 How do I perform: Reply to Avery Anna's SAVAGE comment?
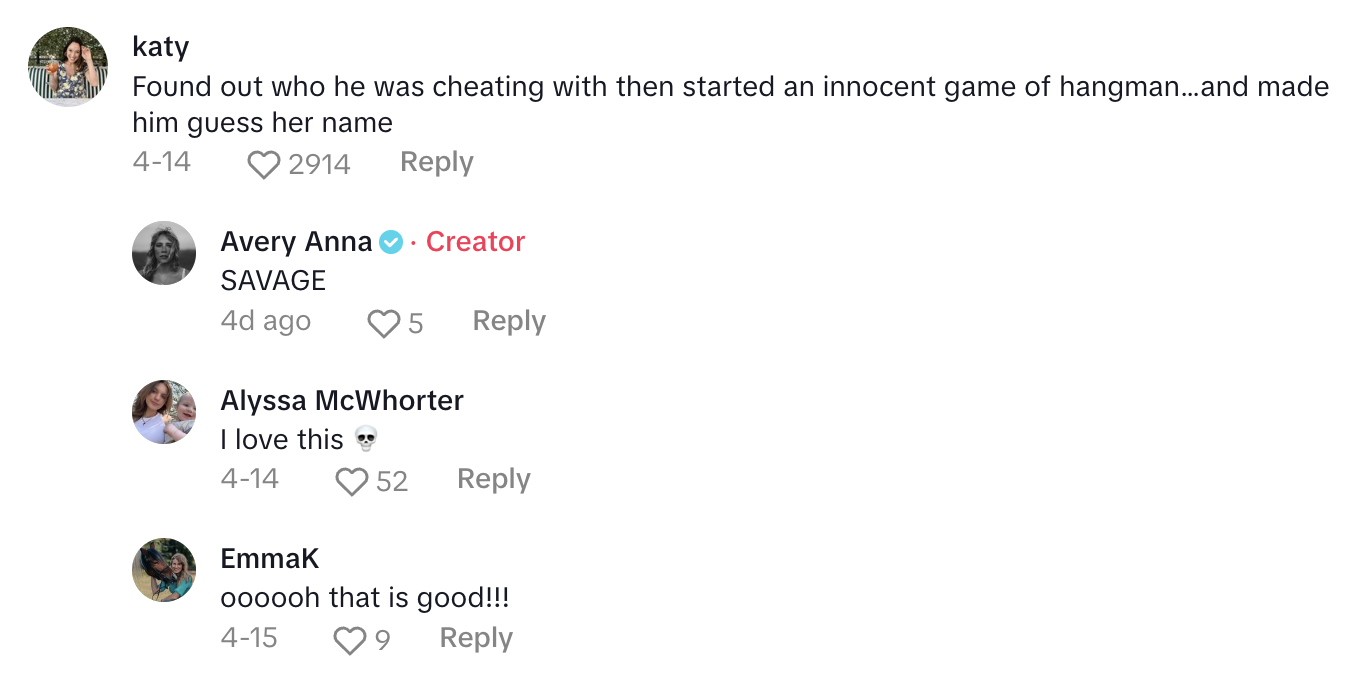click(x=509, y=321)
